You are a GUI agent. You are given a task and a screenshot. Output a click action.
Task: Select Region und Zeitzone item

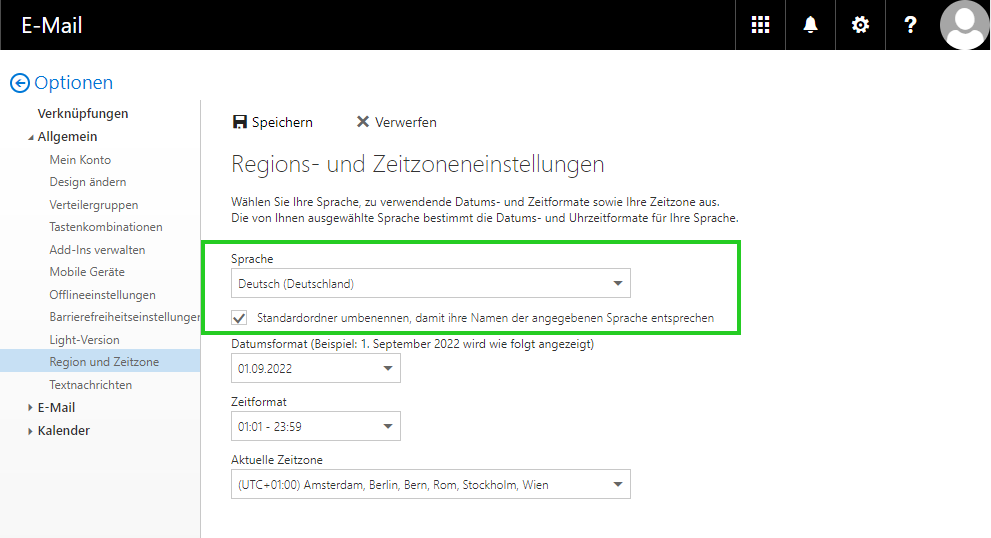[100, 362]
